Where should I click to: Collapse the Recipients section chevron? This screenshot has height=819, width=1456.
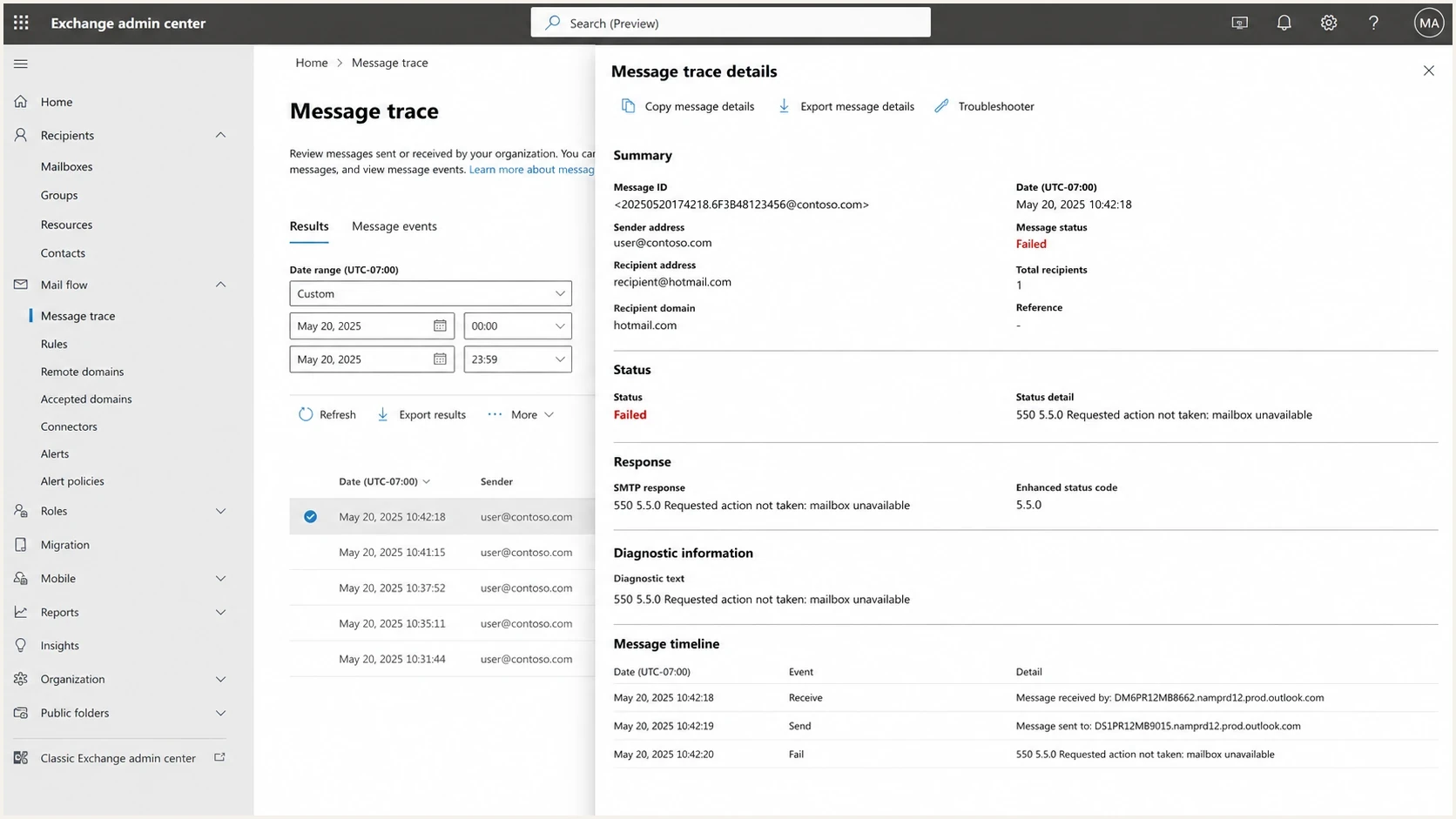click(x=220, y=135)
